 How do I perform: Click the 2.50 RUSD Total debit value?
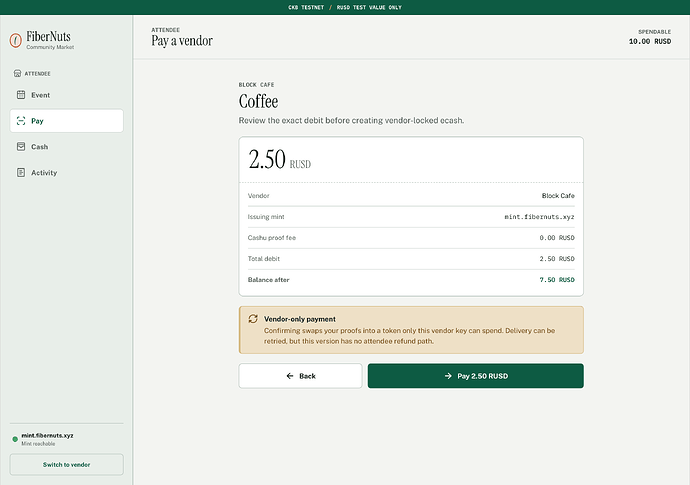[557, 259]
